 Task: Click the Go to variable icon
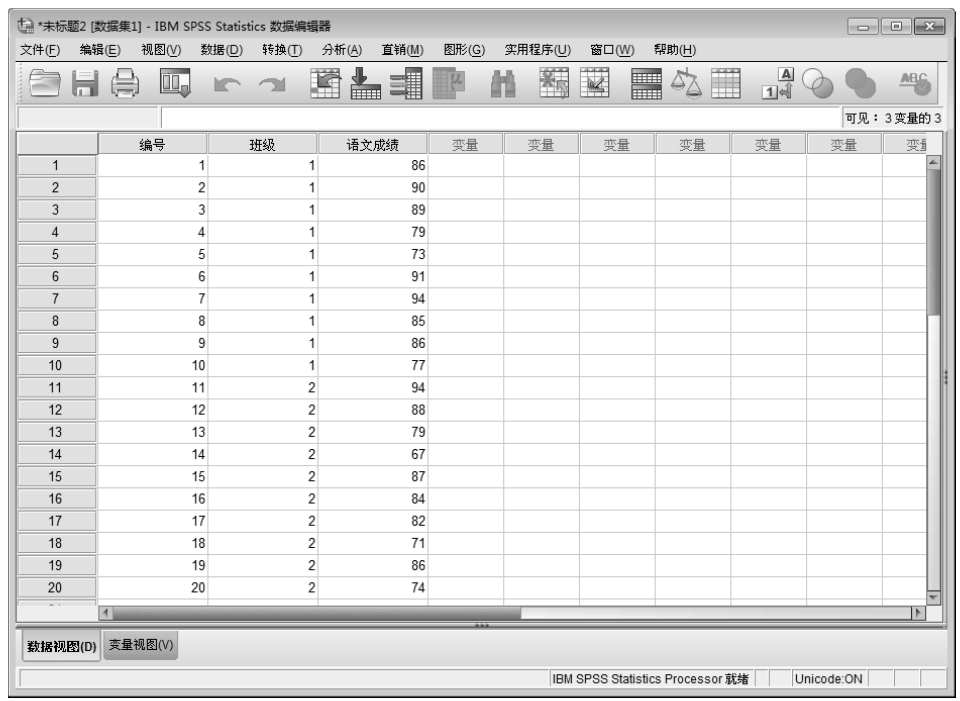366,83
